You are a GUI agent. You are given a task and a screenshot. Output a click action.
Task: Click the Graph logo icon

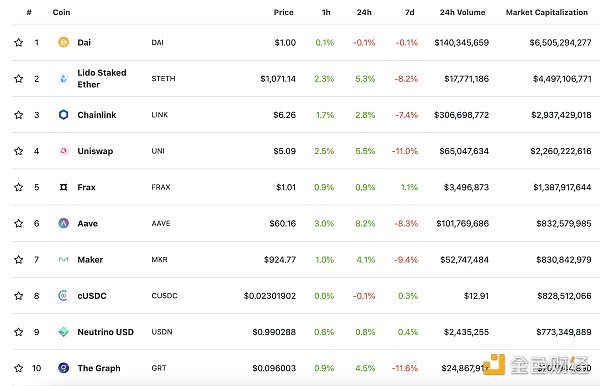64,368
